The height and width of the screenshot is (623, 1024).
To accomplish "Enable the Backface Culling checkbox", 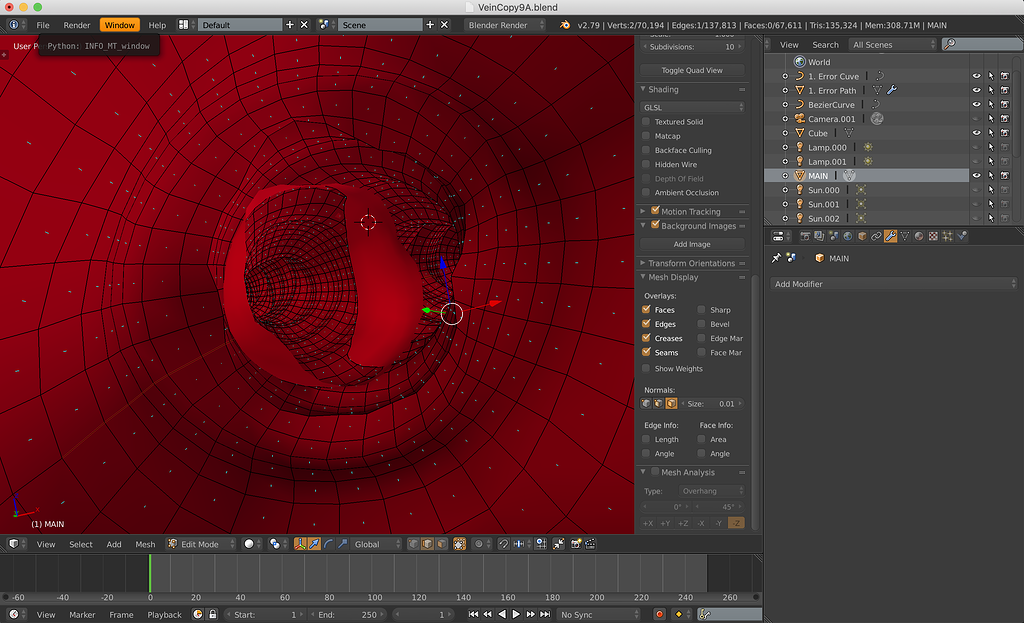I will [646, 150].
